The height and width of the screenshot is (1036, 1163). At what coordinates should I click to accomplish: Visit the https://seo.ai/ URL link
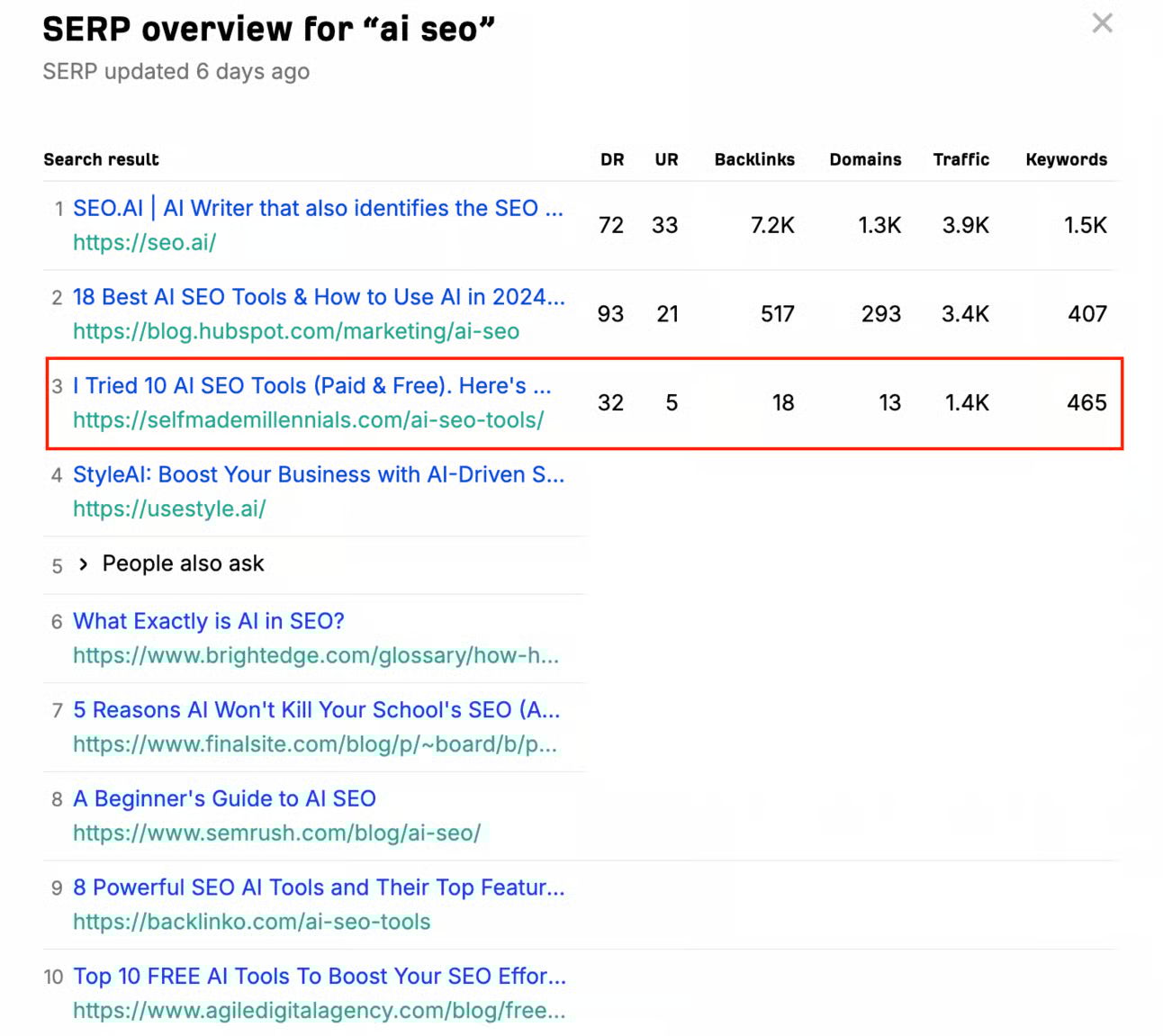click(x=144, y=242)
